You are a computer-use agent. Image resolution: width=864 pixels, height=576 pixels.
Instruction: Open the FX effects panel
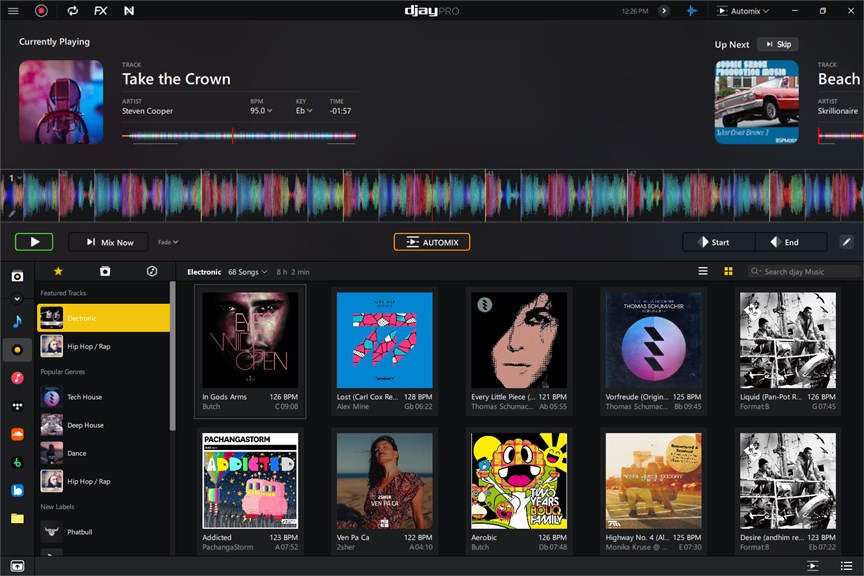pyautogui.click(x=100, y=10)
